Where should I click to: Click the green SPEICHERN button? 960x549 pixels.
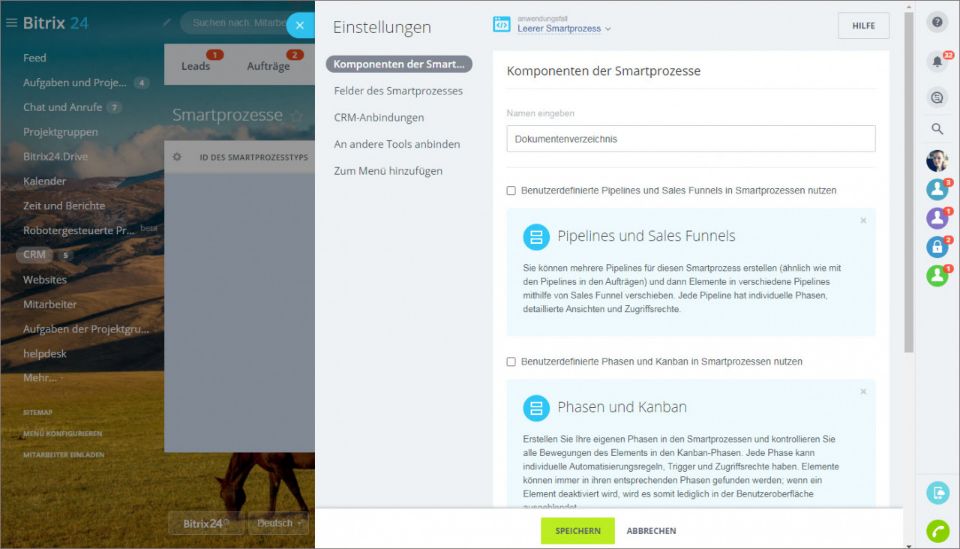(578, 531)
